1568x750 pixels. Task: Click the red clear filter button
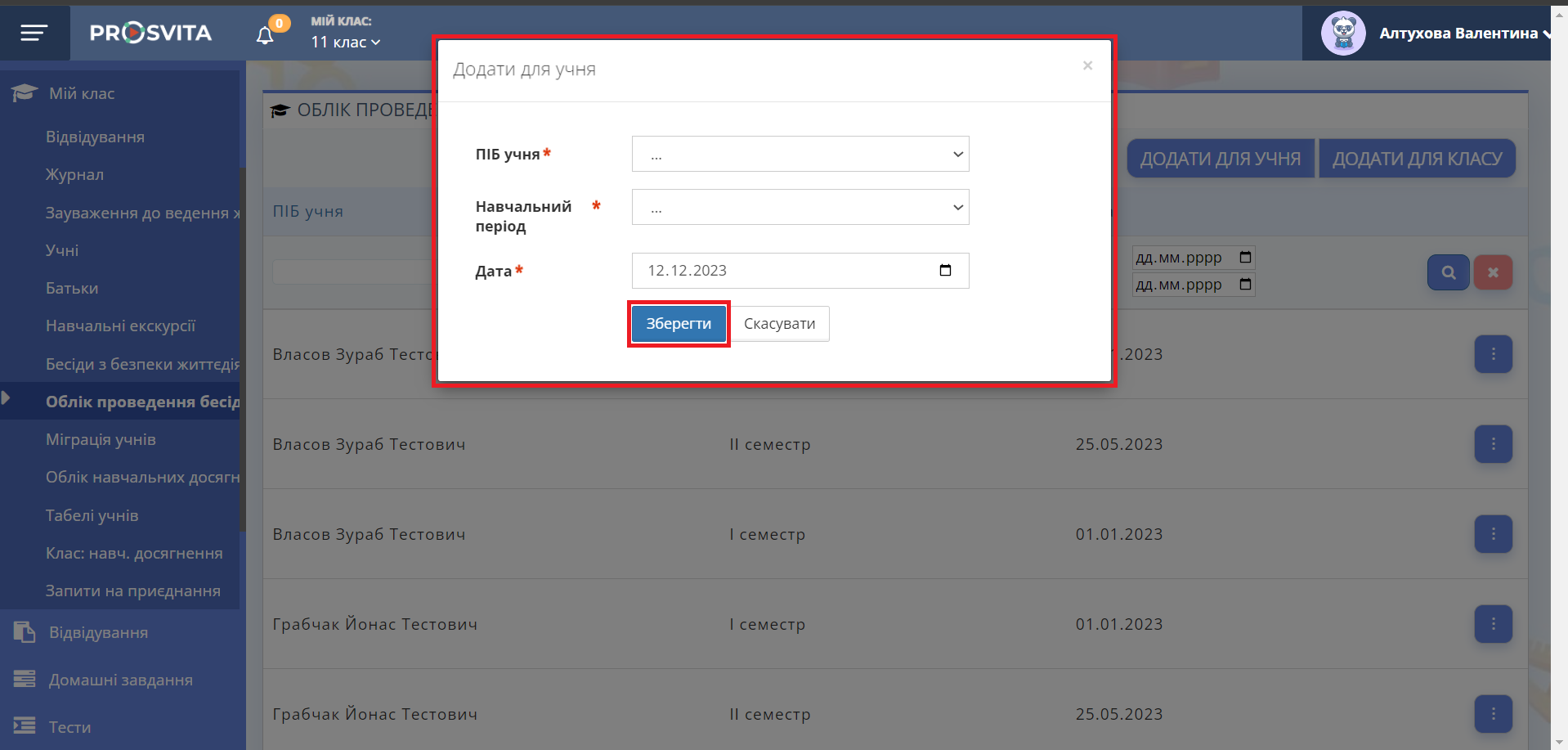1493,272
